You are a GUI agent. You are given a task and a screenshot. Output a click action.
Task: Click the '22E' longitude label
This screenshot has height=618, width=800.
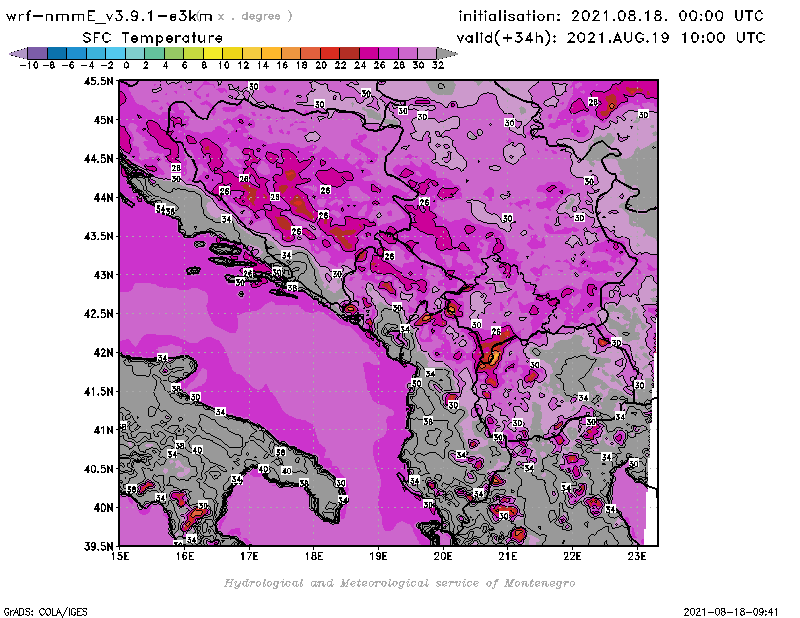click(x=572, y=556)
